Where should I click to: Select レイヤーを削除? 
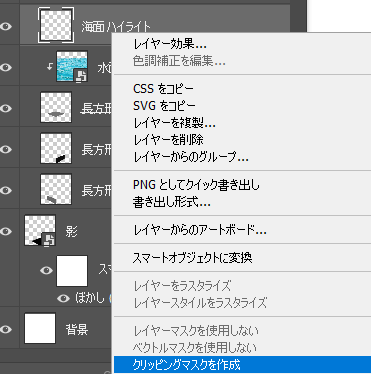(x=168, y=140)
